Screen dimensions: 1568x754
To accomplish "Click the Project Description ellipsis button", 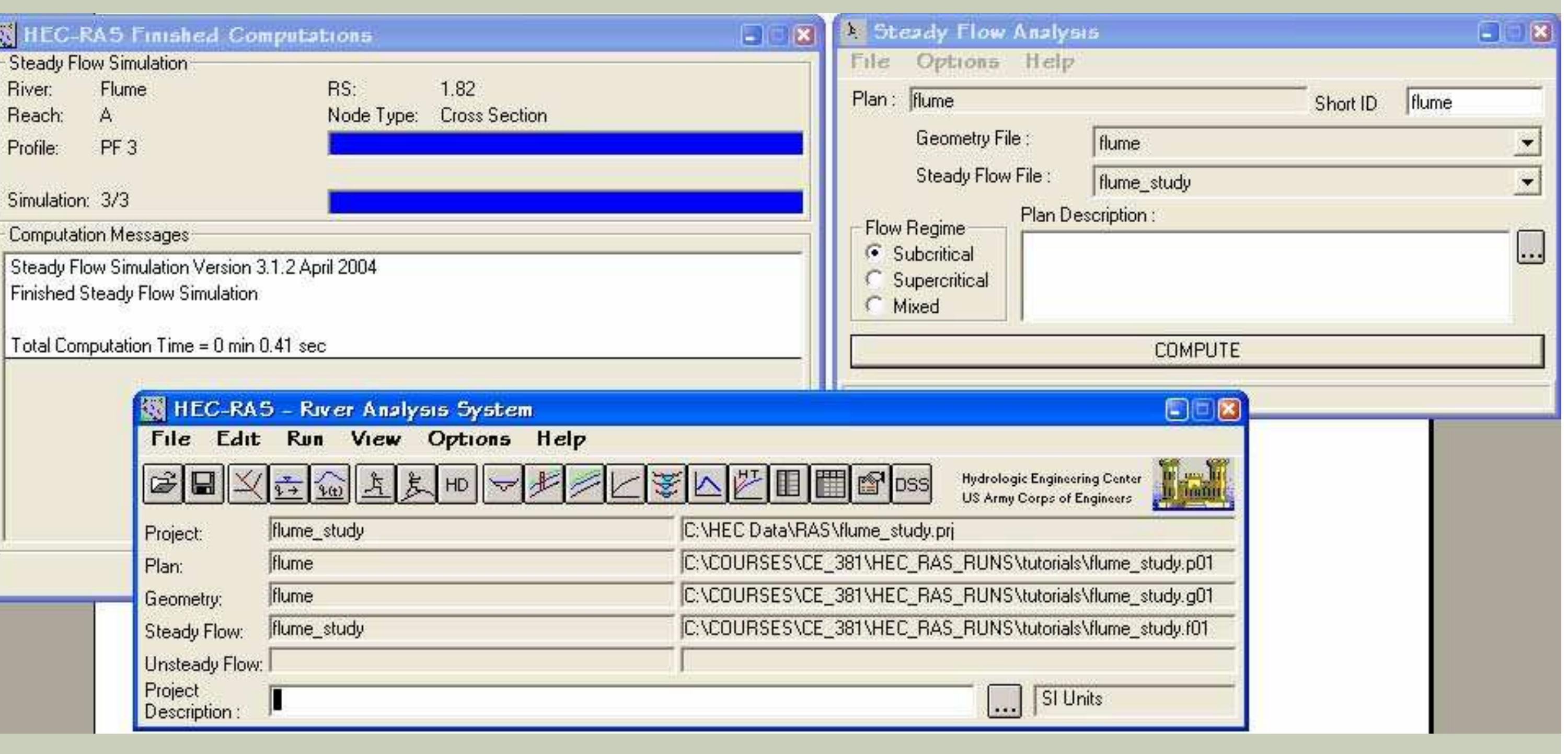I will pyautogui.click(x=1004, y=701).
